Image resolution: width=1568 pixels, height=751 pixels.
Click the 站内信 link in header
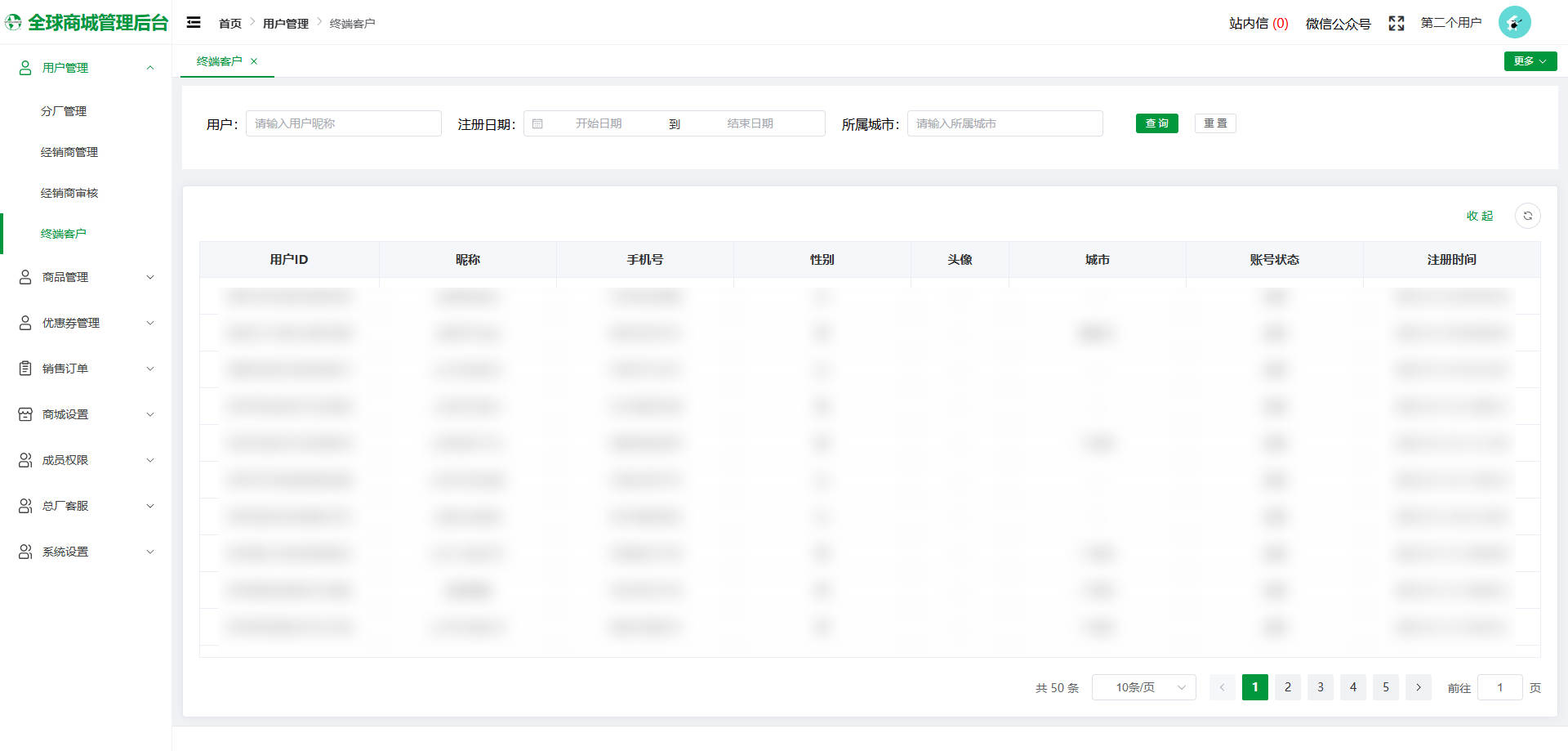coord(1258,23)
